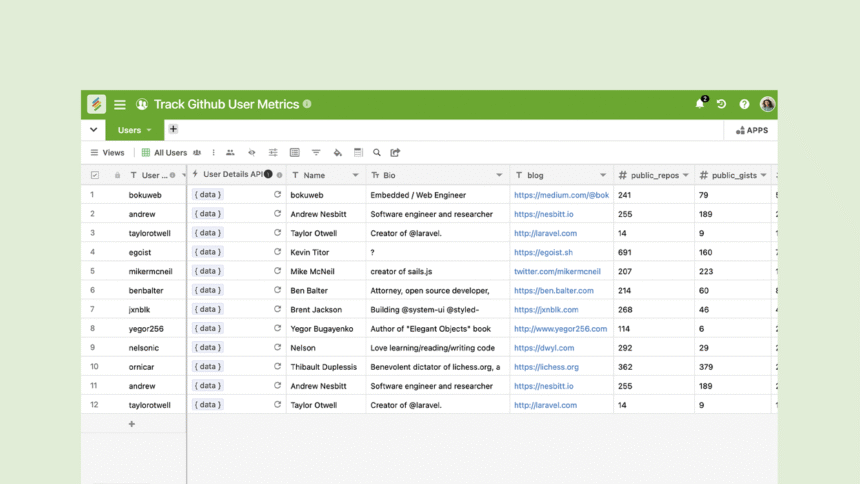Viewport: 860px width, 484px height.
Task: Open the user profile avatar
Action: pos(767,104)
